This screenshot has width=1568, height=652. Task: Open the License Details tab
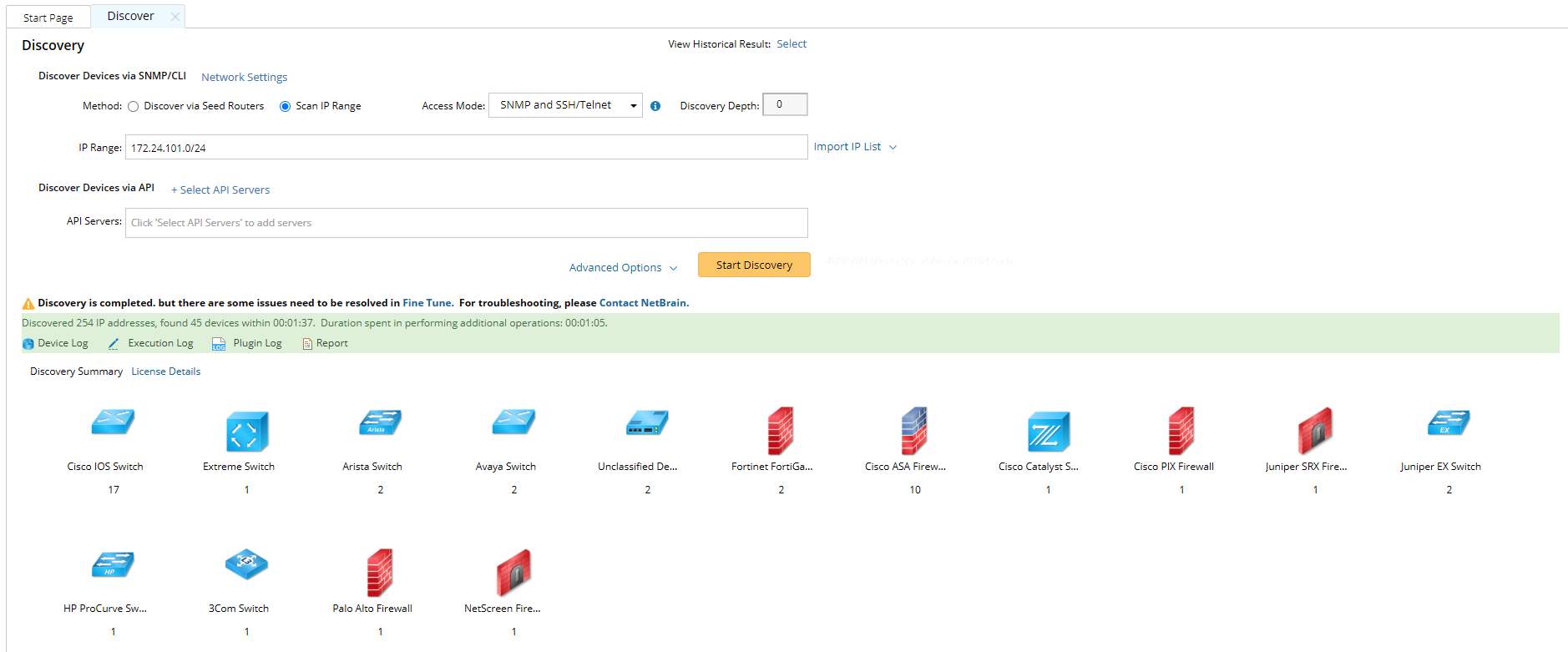click(165, 371)
